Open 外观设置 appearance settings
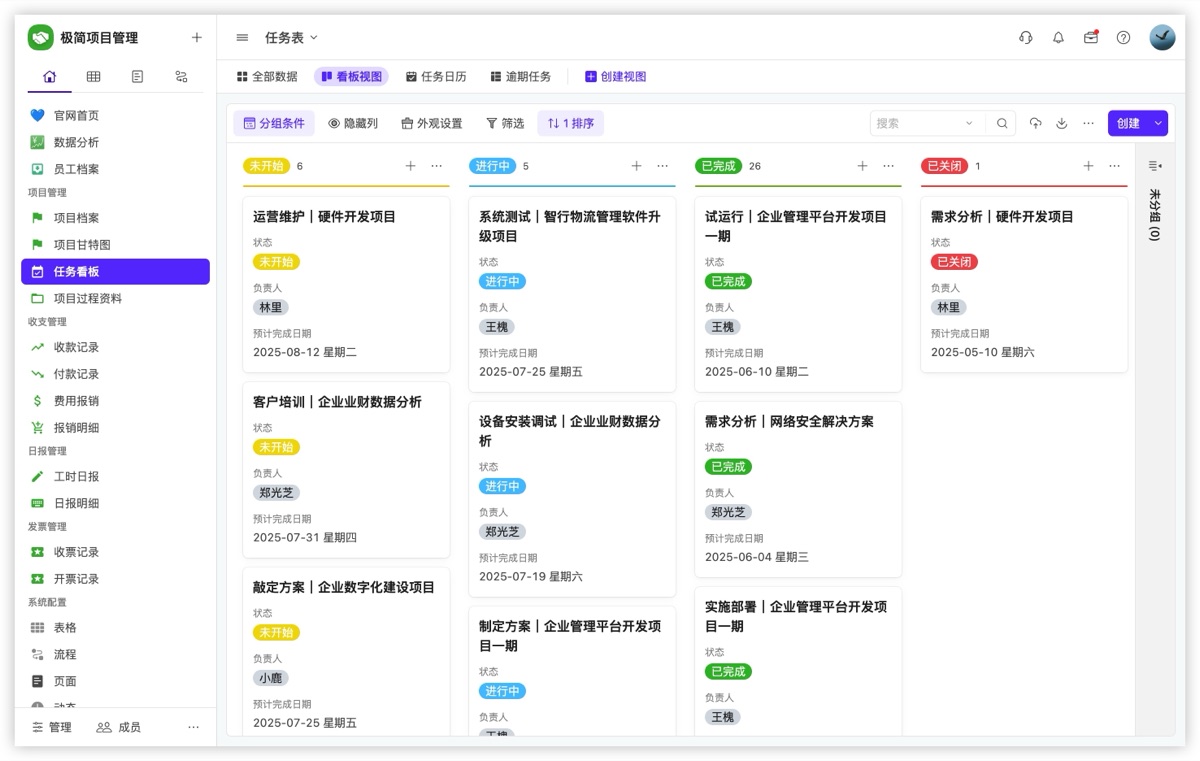Viewport: 1200px width, 761px height. coord(431,123)
